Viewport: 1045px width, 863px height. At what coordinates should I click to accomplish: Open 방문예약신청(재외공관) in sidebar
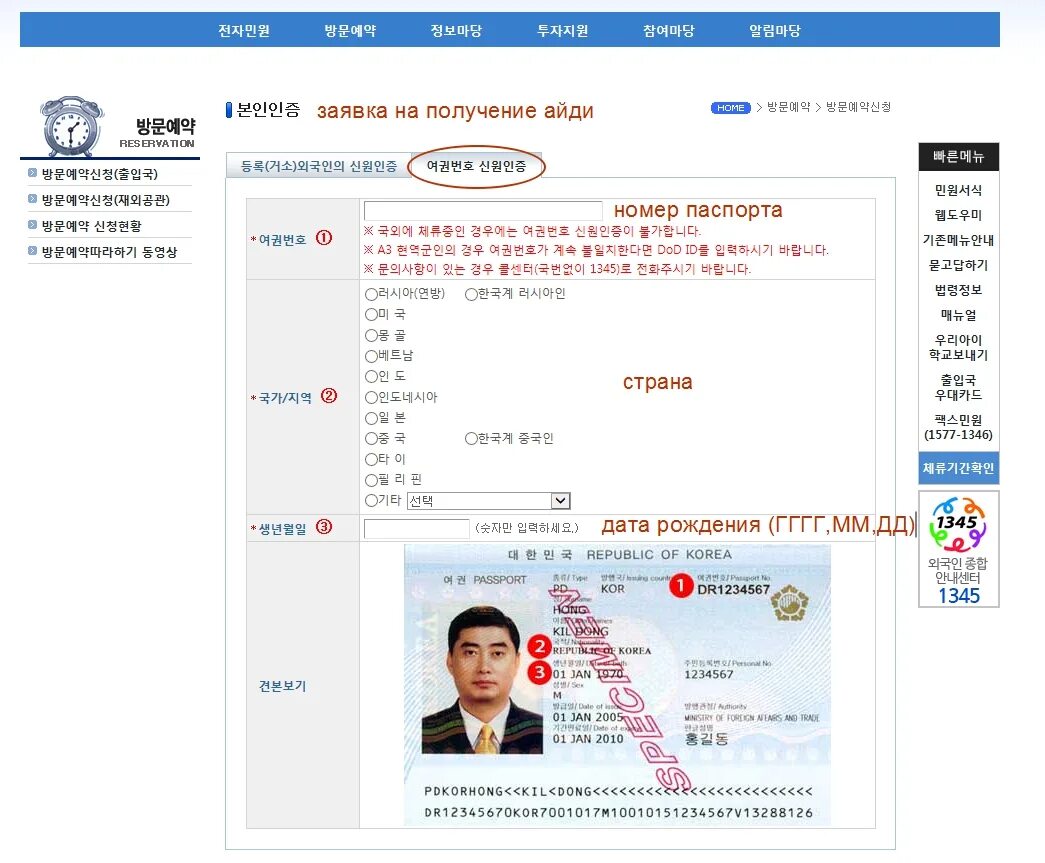pyautogui.click(x=105, y=200)
